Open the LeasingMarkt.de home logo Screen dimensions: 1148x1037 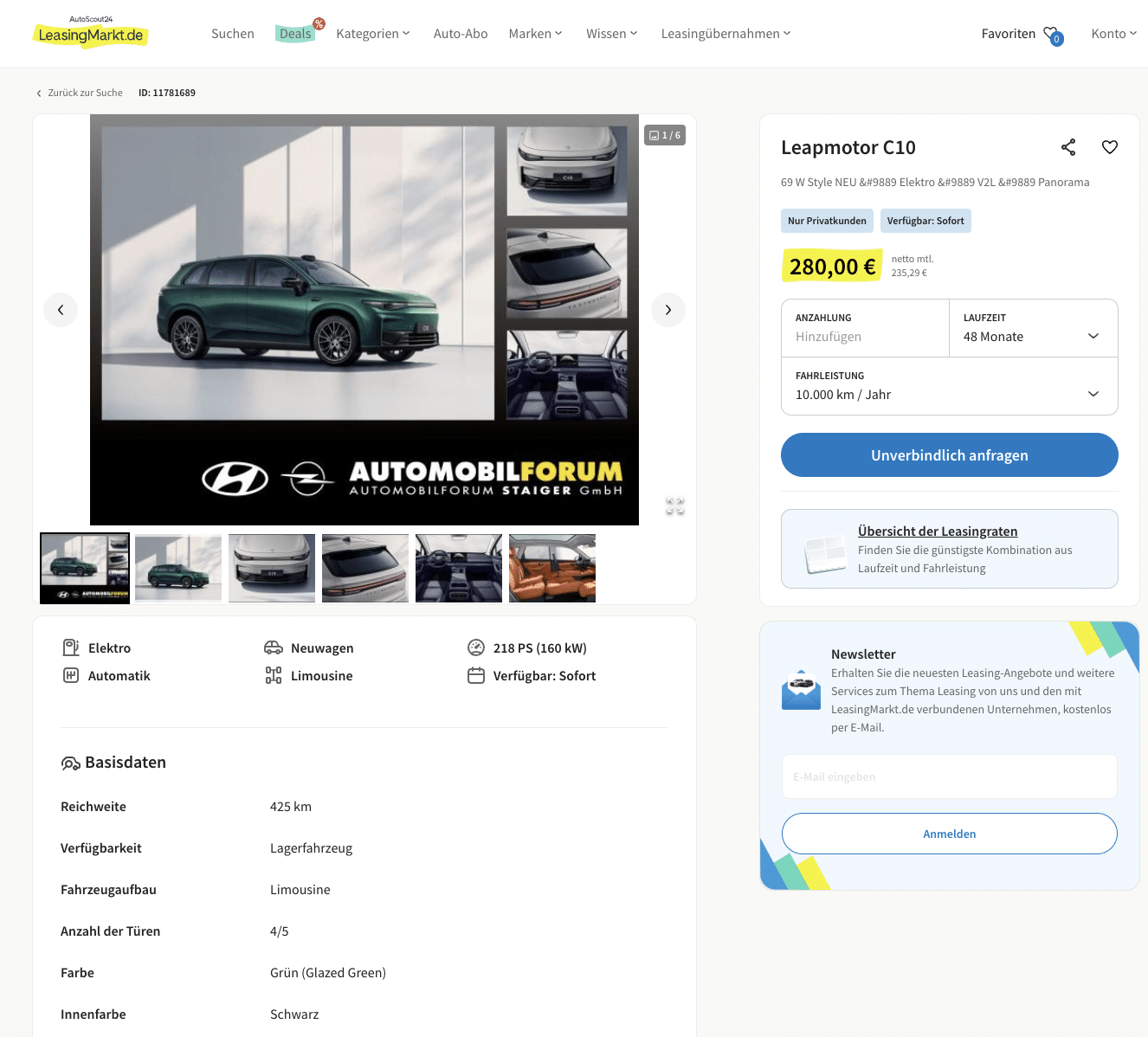point(91,32)
